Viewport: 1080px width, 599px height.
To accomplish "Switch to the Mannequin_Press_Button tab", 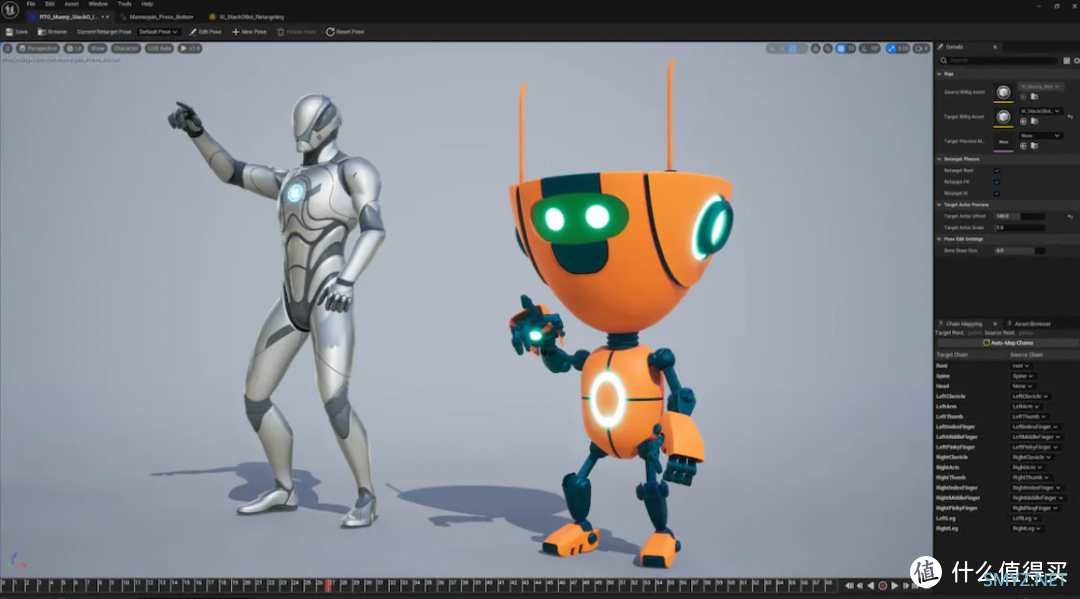I will coord(160,17).
